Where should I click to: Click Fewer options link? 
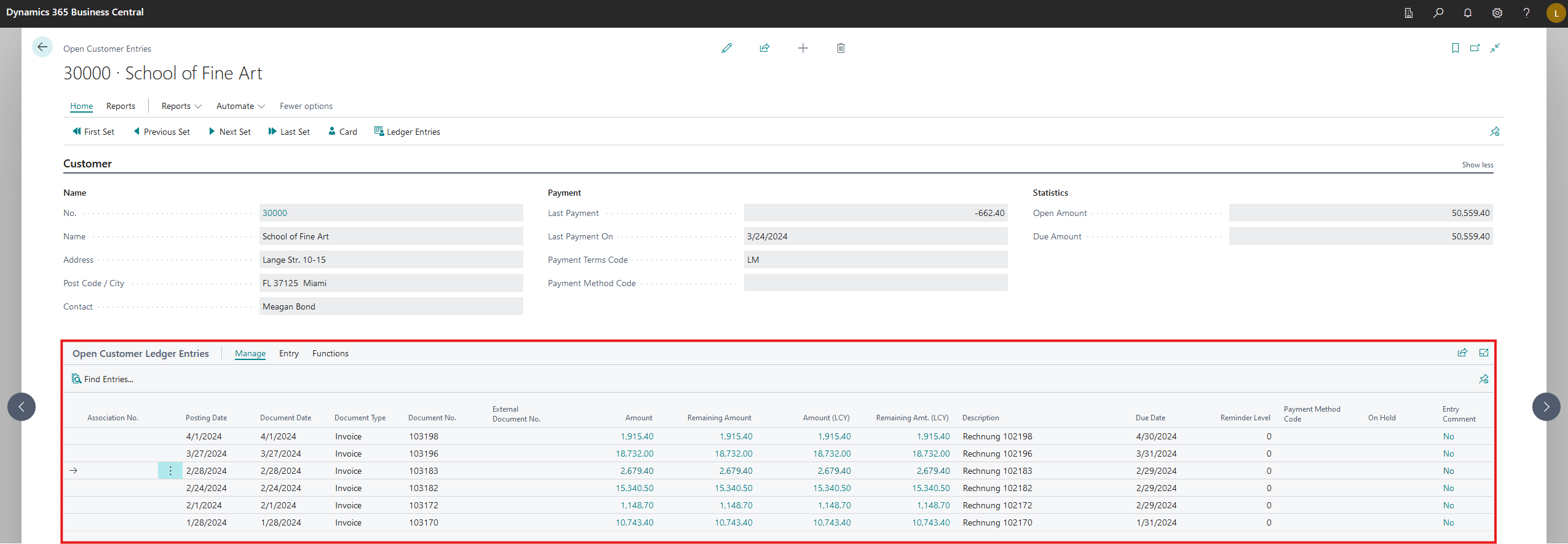pos(306,106)
